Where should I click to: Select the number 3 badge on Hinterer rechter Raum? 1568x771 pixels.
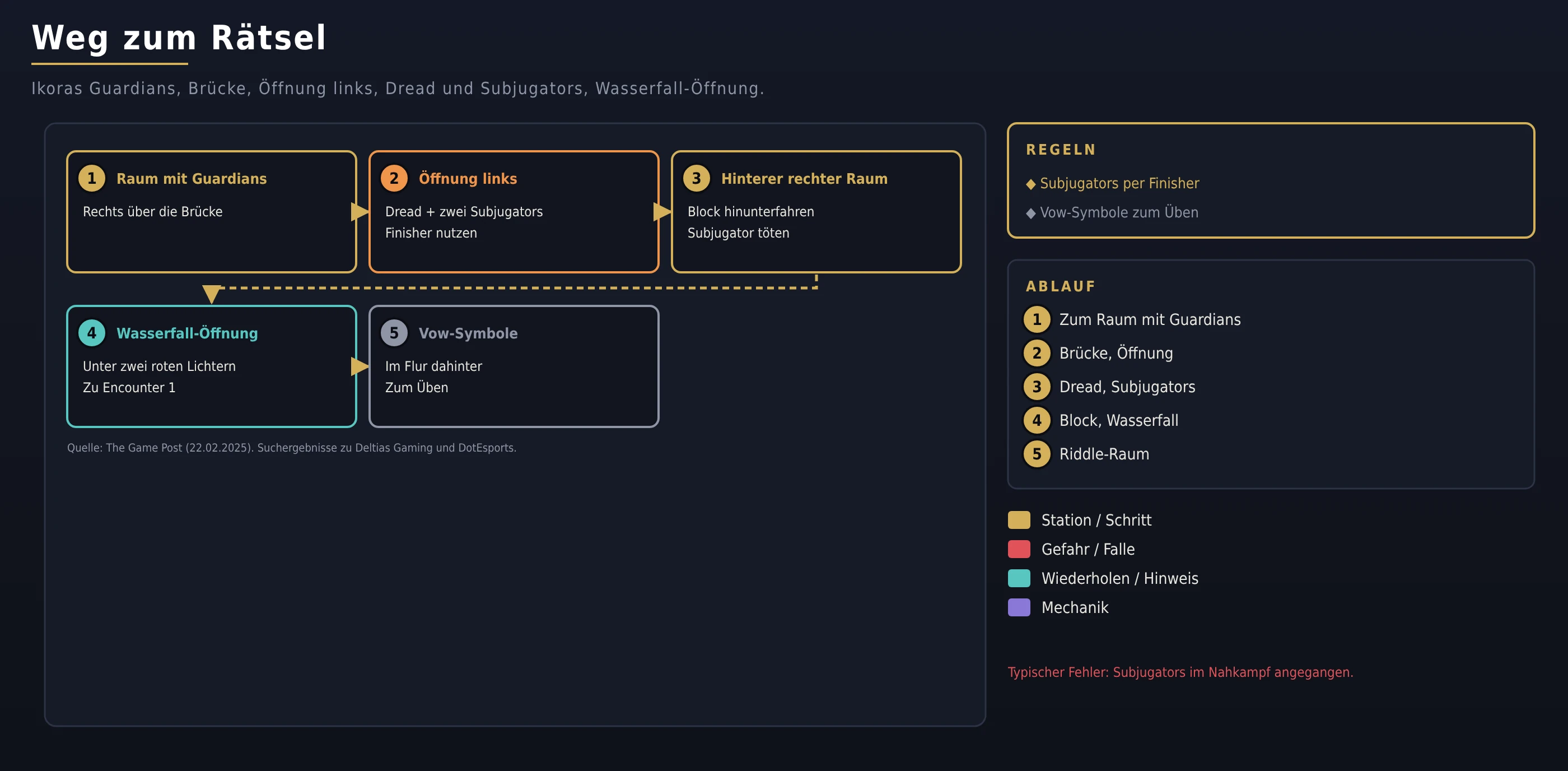click(696, 178)
